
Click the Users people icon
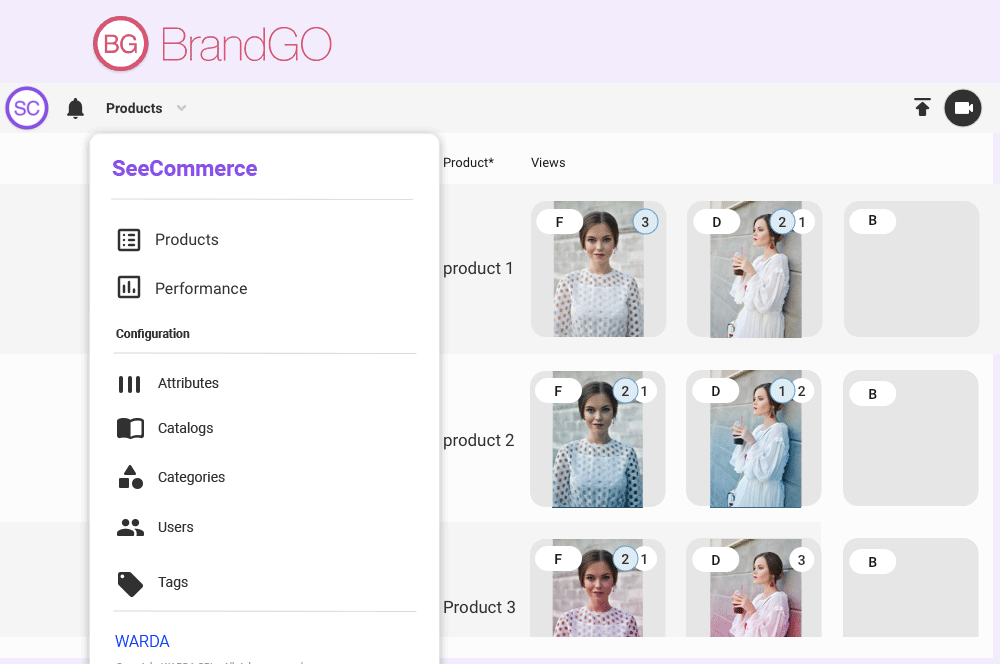pos(130,527)
